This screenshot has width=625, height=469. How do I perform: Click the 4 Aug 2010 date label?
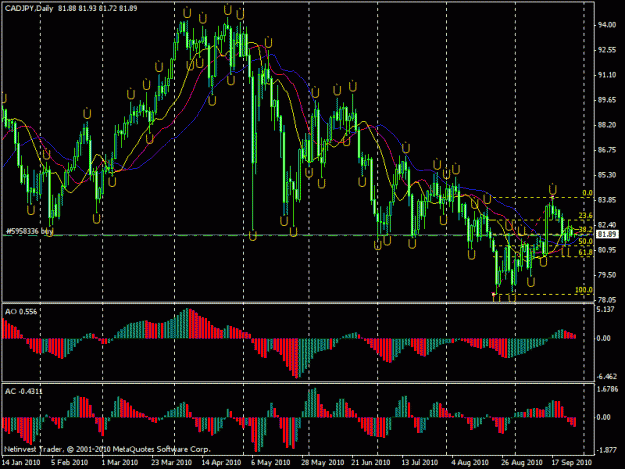pos(470,463)
